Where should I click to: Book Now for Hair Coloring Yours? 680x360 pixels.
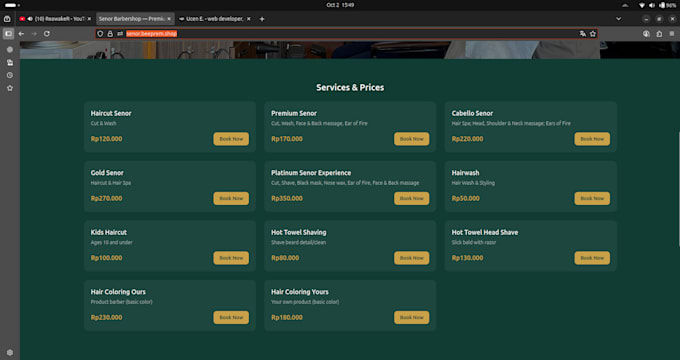pos(412,317)
